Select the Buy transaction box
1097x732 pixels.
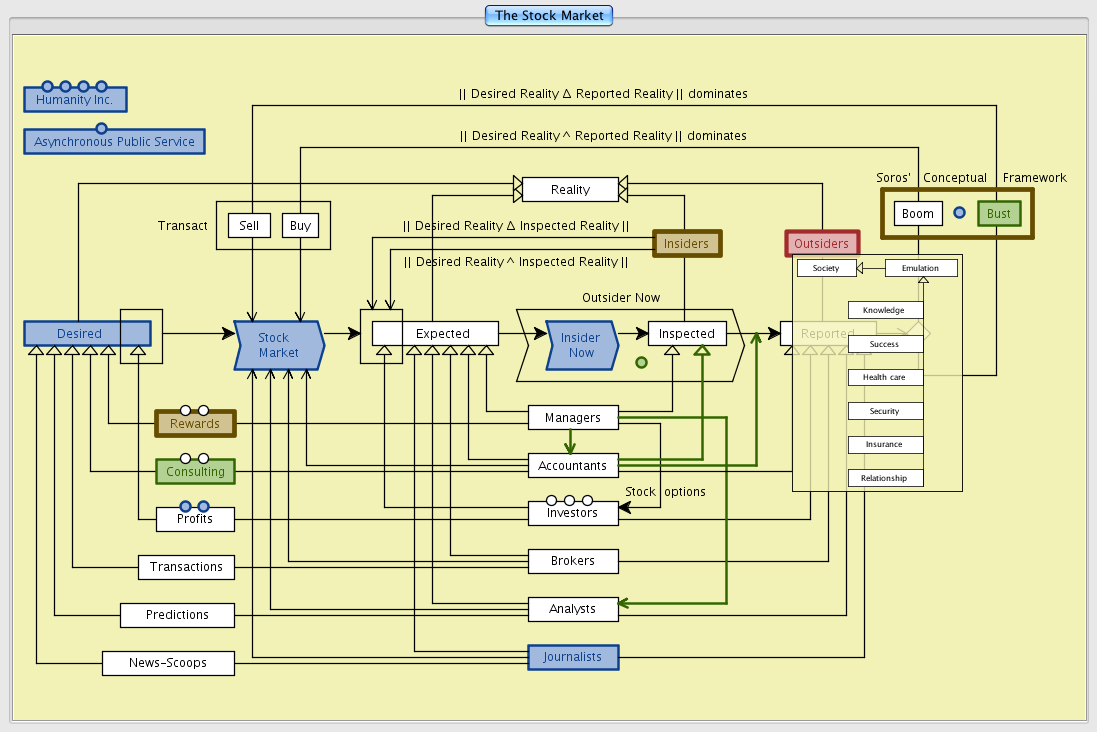[x=300, y=226]
